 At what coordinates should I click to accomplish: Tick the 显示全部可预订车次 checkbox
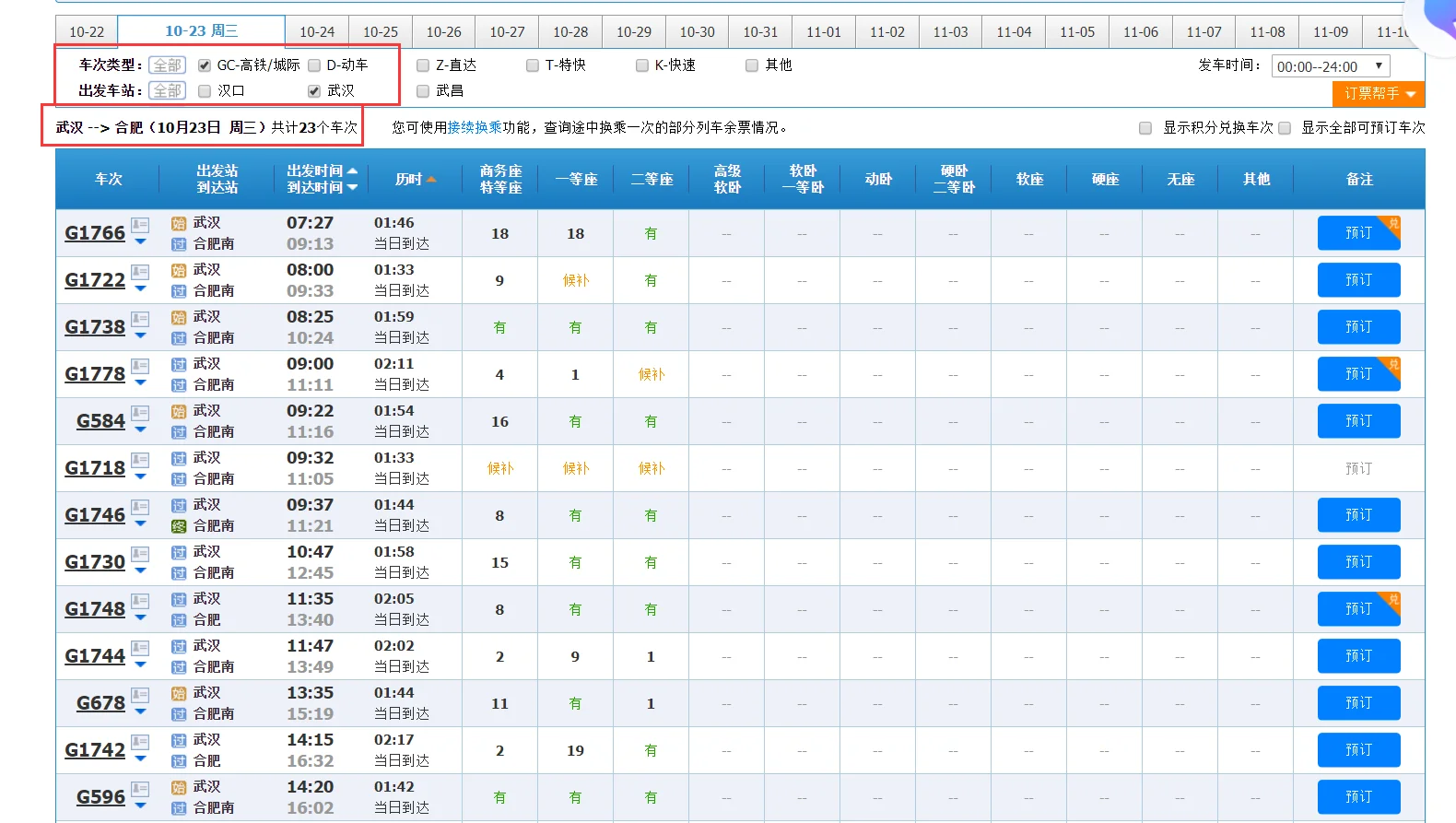click(x=1285, y=128)
